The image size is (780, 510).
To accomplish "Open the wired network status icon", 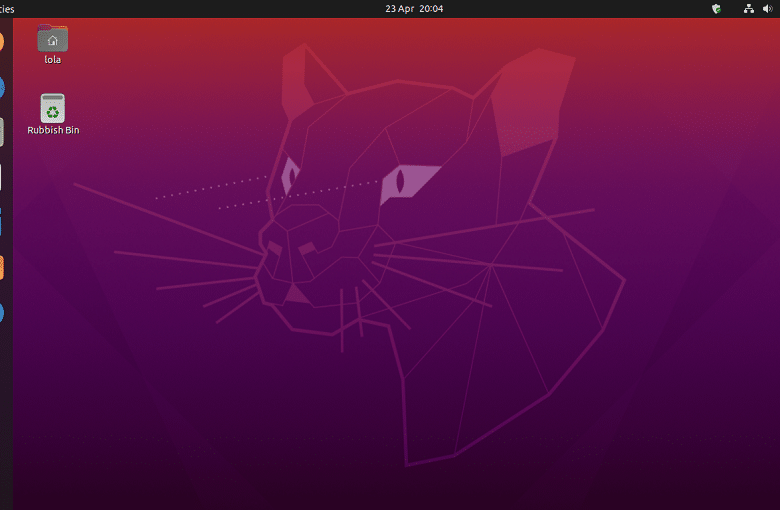I will (748, 8).
